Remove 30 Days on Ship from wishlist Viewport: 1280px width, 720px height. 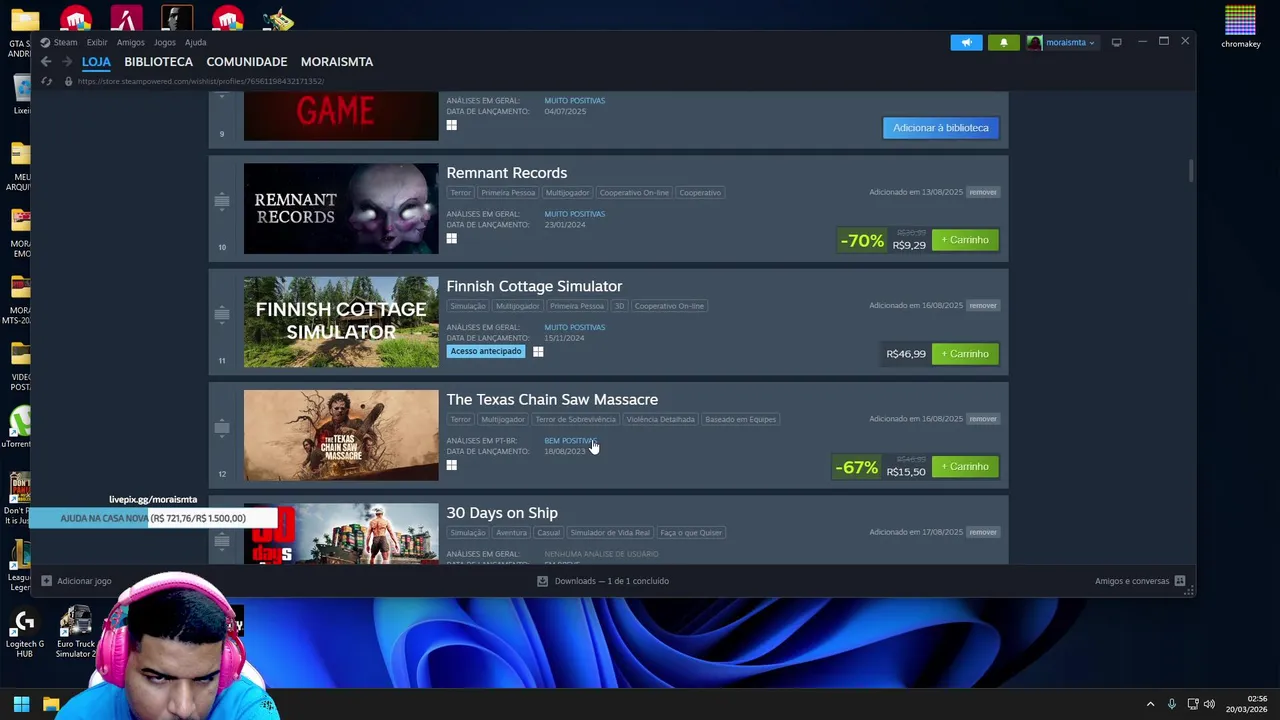pyautogui.click(x=983, y=532)
